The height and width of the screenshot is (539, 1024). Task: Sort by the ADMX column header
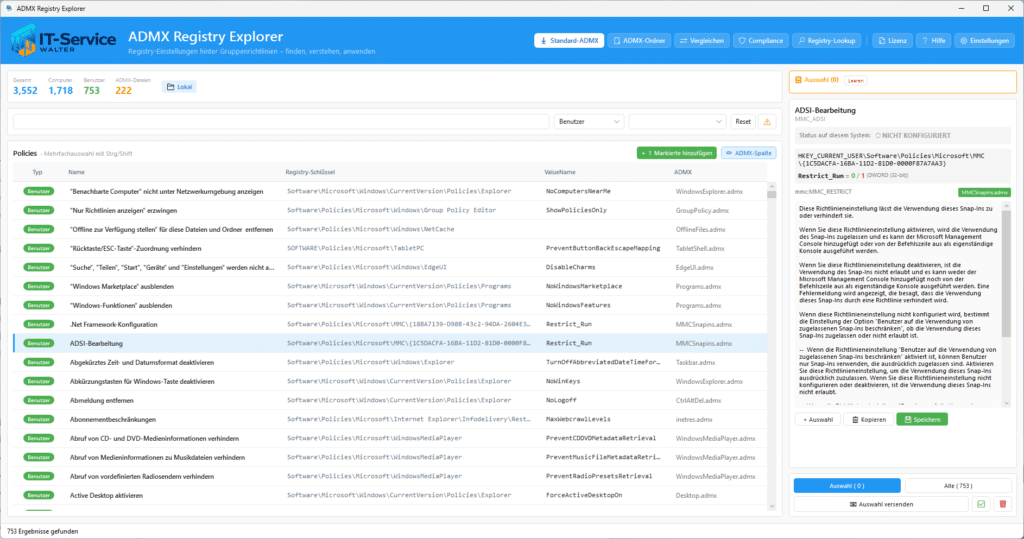(x=682, y=172)
